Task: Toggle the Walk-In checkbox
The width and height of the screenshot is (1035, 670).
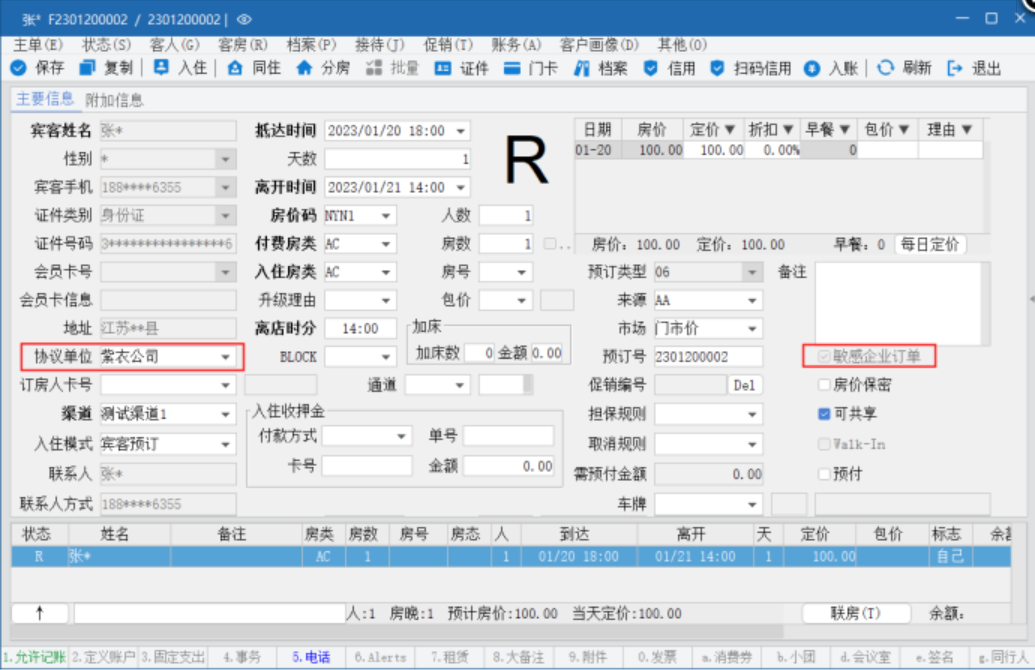Action: [824, 444]
